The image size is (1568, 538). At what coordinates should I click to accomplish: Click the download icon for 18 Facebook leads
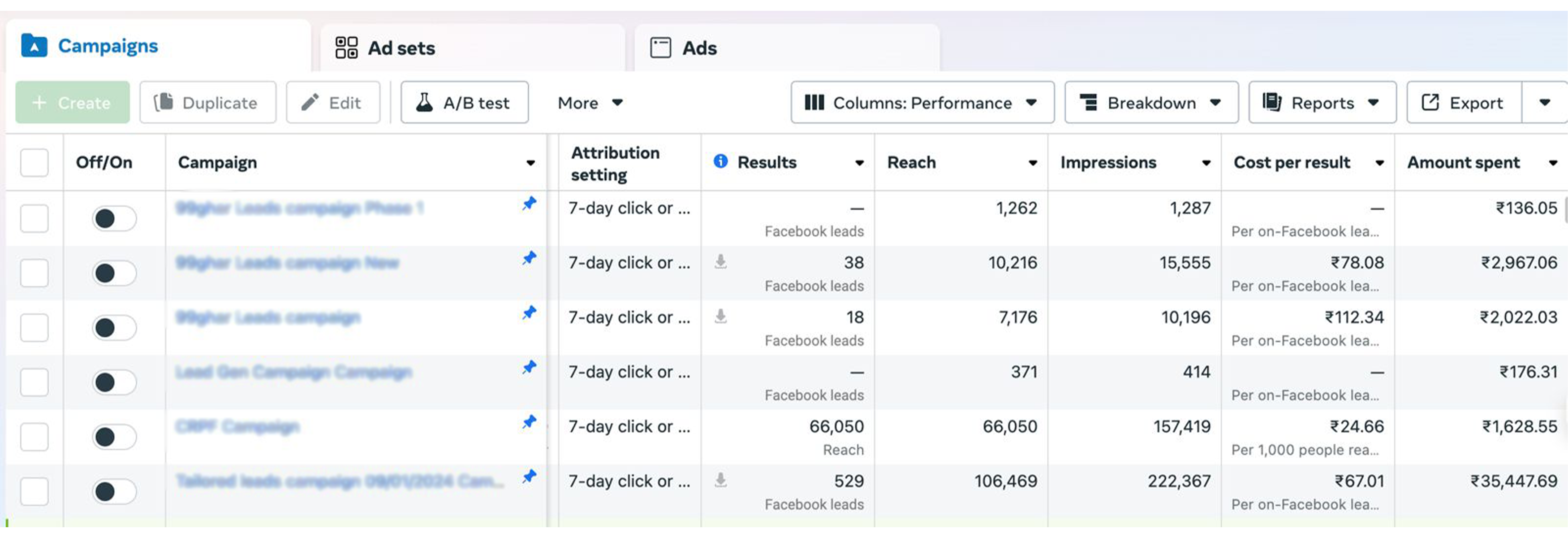(x=721, y=316)
